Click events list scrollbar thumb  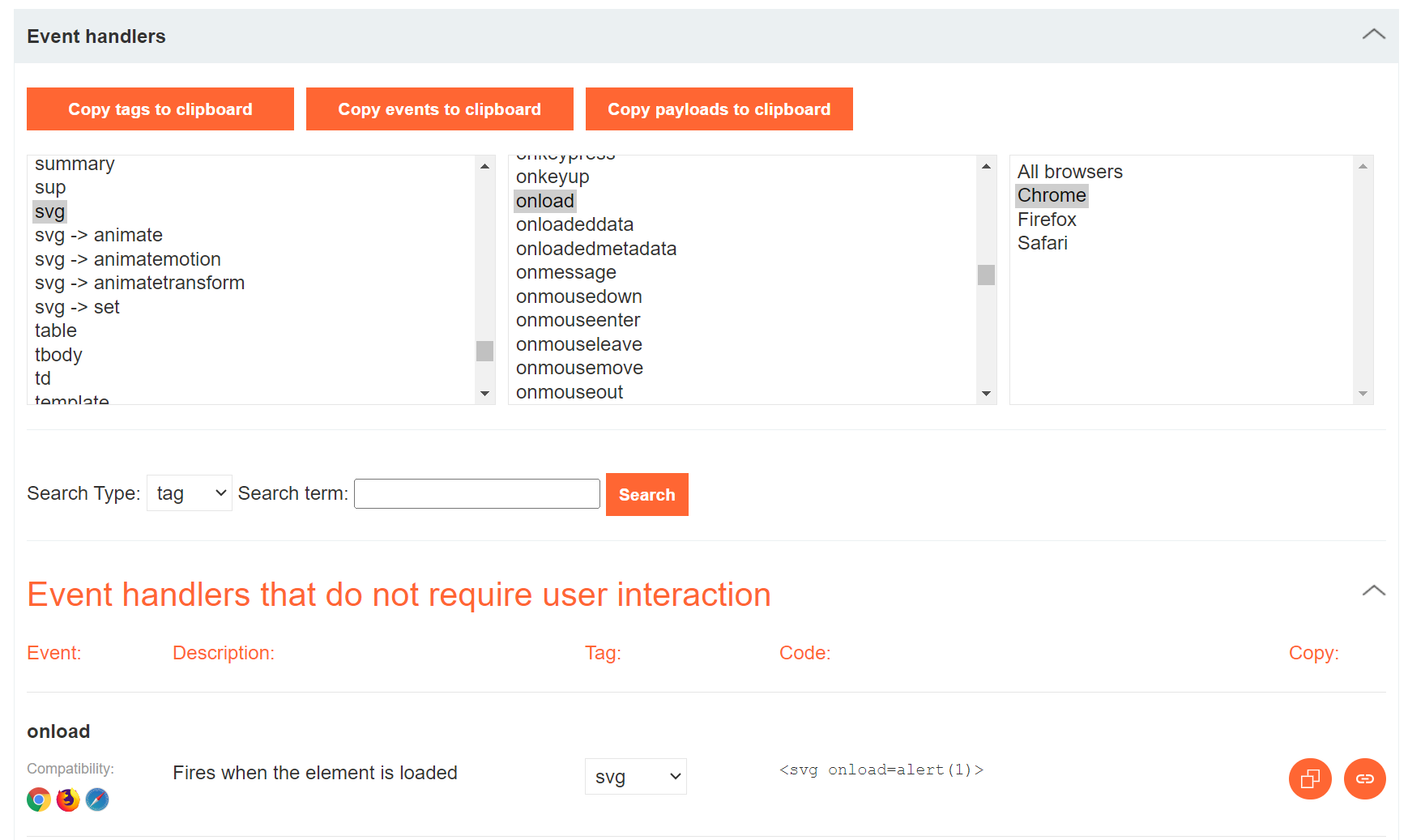[x=986, y=275]
